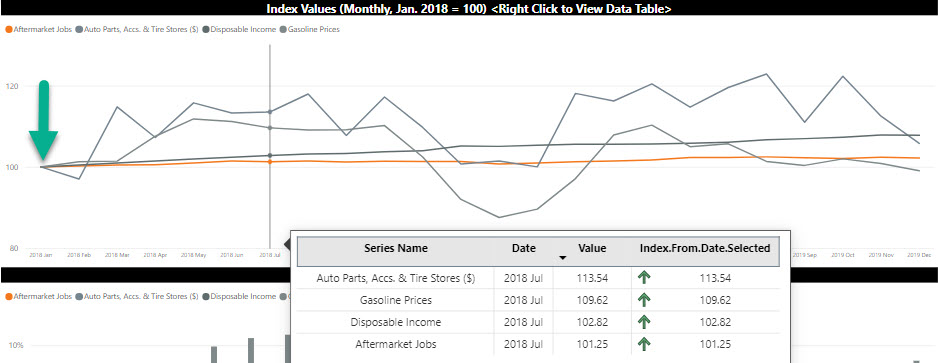This screenshot has height=363, width=938.
Task: Select Auto Parts, Accs. & Tire Stores in top legend
Action: 137,29
